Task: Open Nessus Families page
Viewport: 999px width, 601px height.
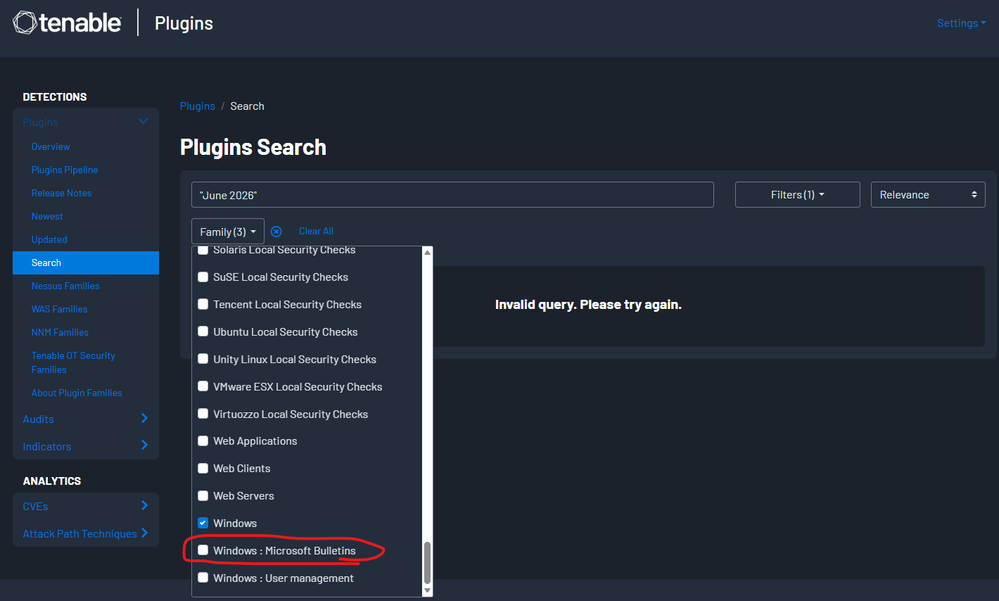Action: 65,286
